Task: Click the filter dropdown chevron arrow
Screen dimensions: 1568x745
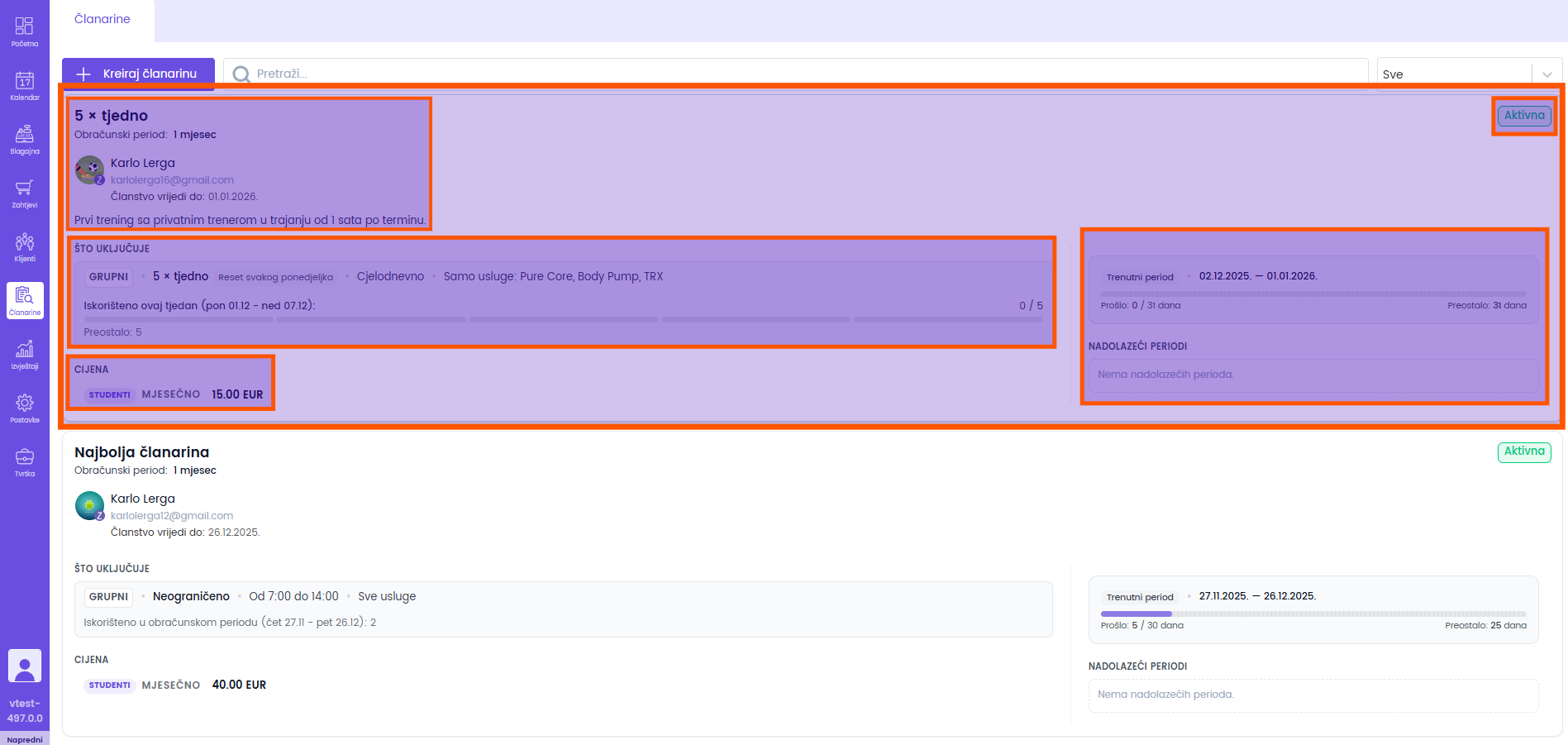Action: (1547, 74)
